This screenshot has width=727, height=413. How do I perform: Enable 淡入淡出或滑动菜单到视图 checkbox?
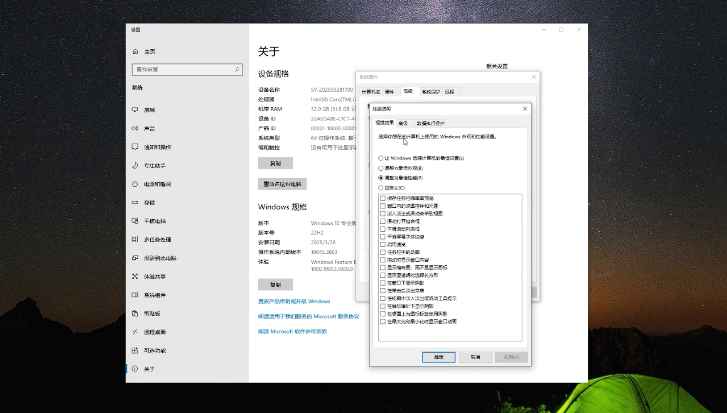click(383, 214)
